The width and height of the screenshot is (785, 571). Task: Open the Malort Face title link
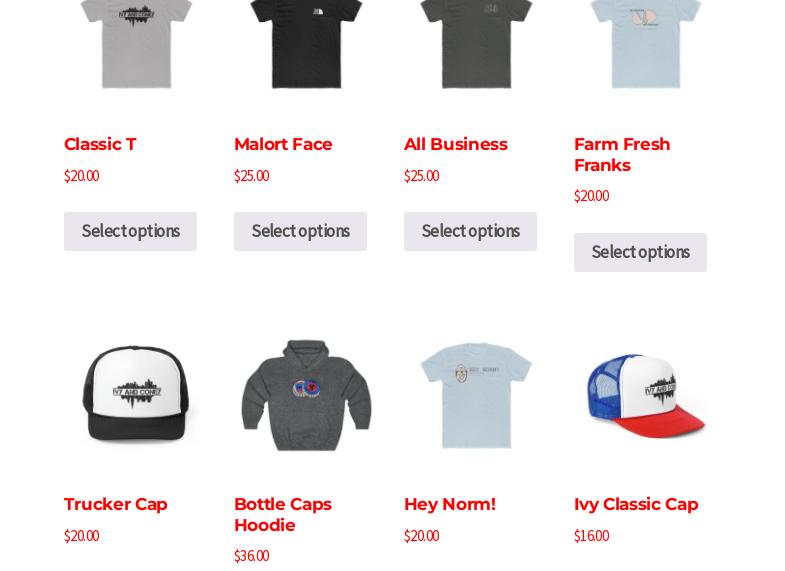[x=283, y=145]
